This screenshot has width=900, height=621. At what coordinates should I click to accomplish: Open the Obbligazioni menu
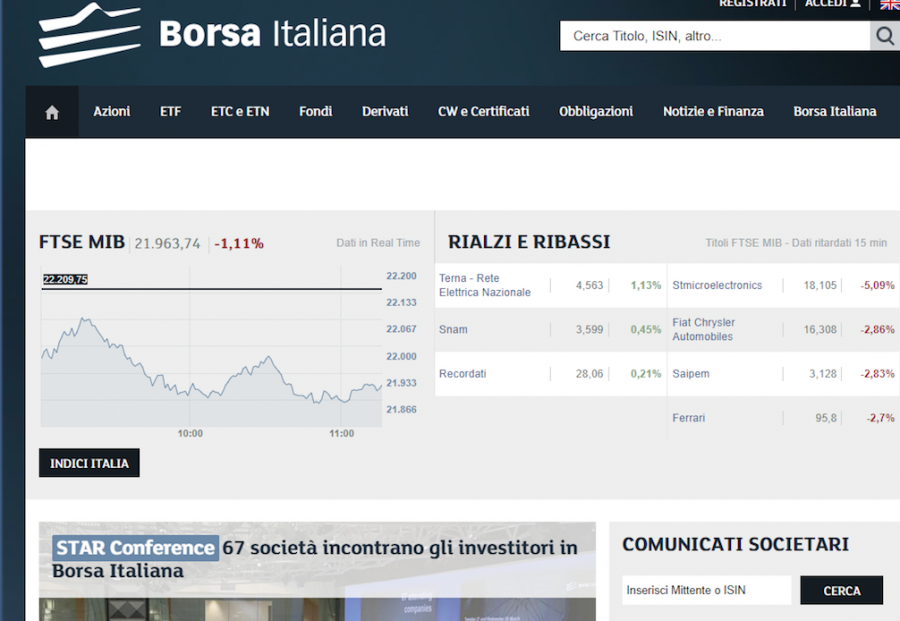(596, 112)
